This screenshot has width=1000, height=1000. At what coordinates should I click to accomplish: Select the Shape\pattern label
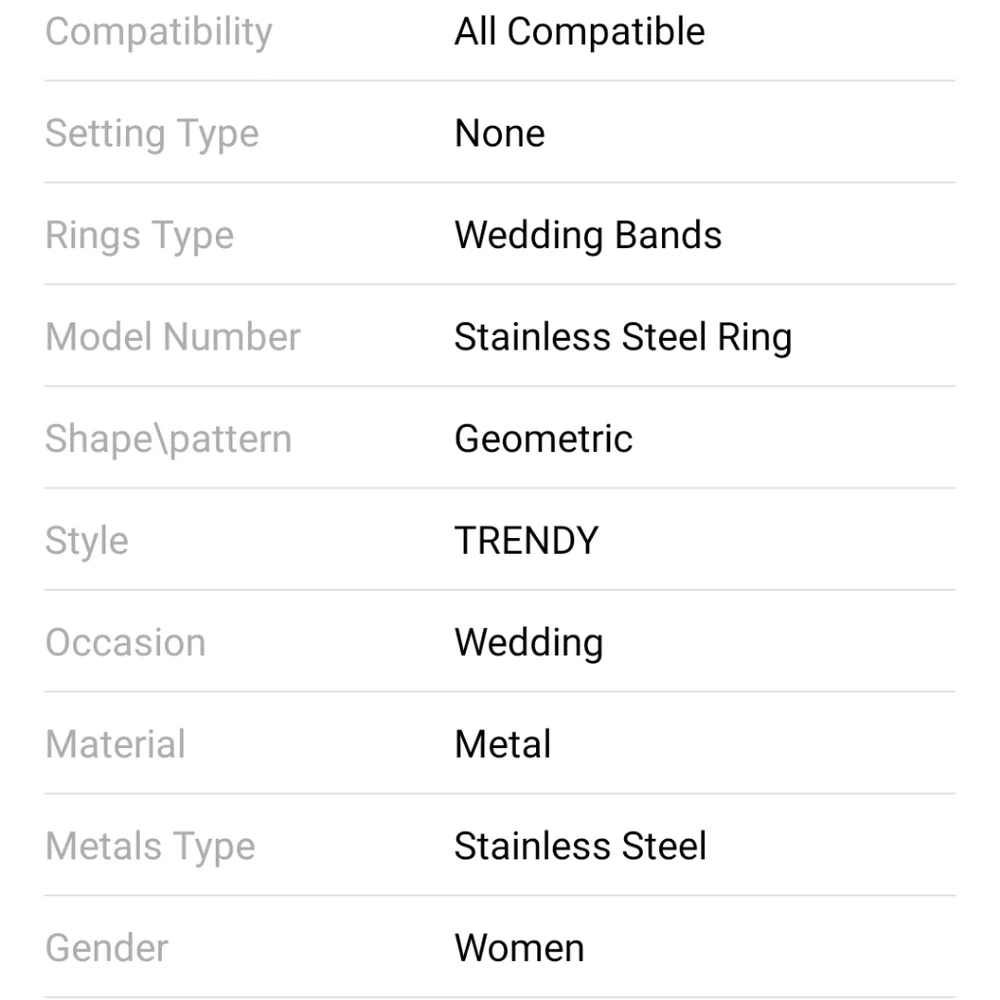(x=168, y=439)
